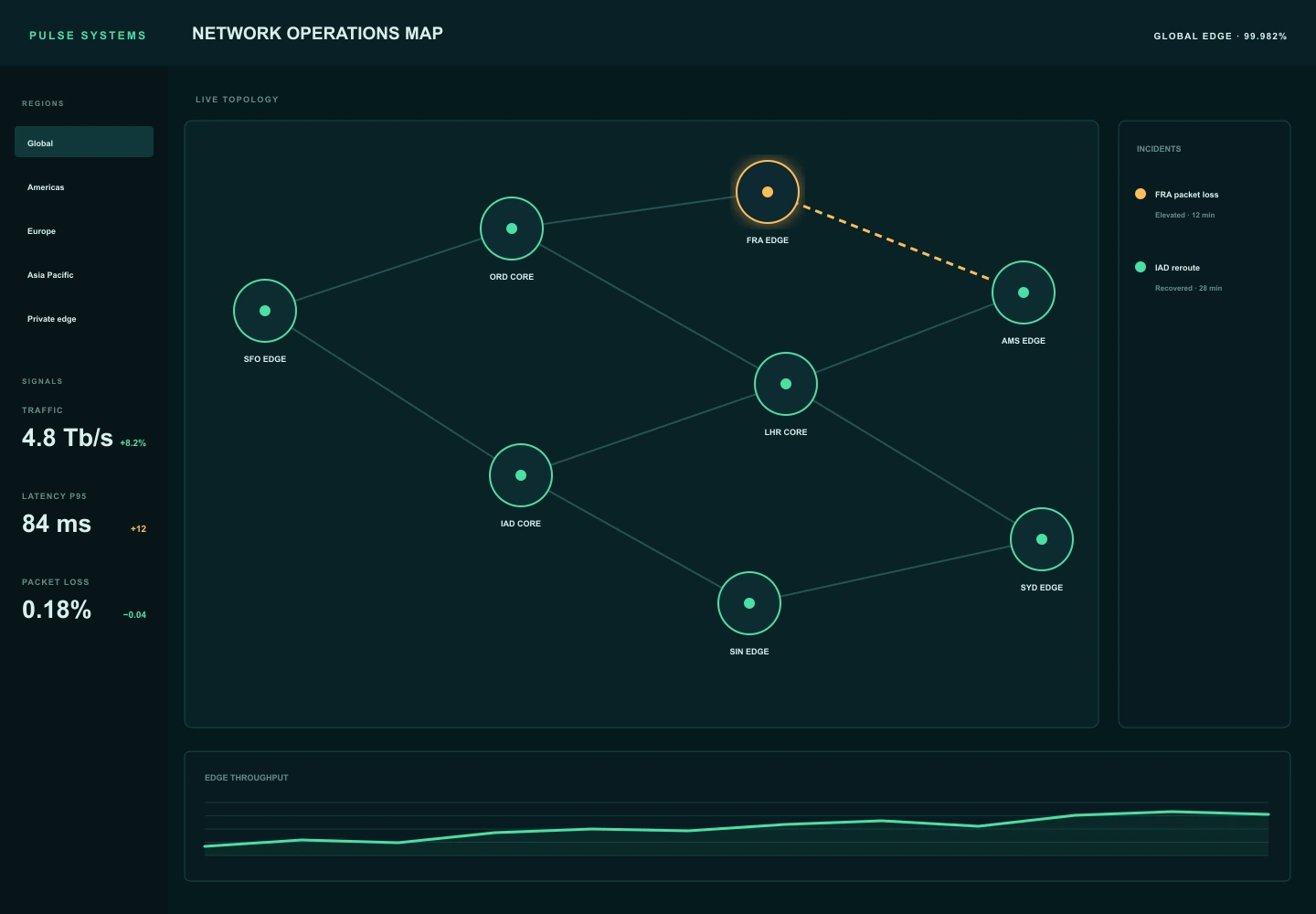Click the +12 latency change
This screenshot has height=914, width=1316.
[138, 529]
